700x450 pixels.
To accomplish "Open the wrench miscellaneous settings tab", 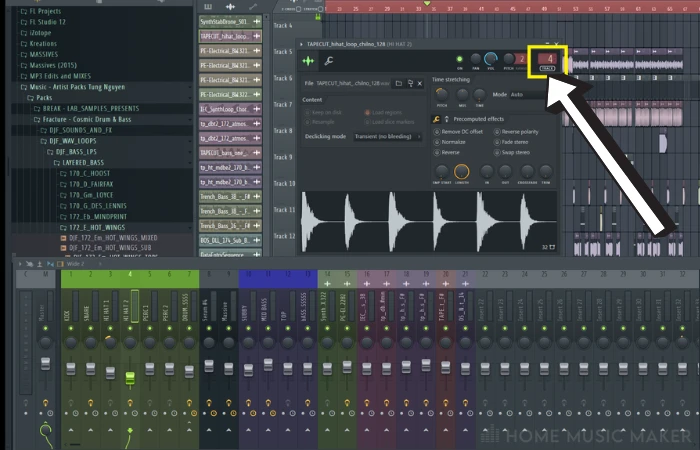I will (329, 61).
